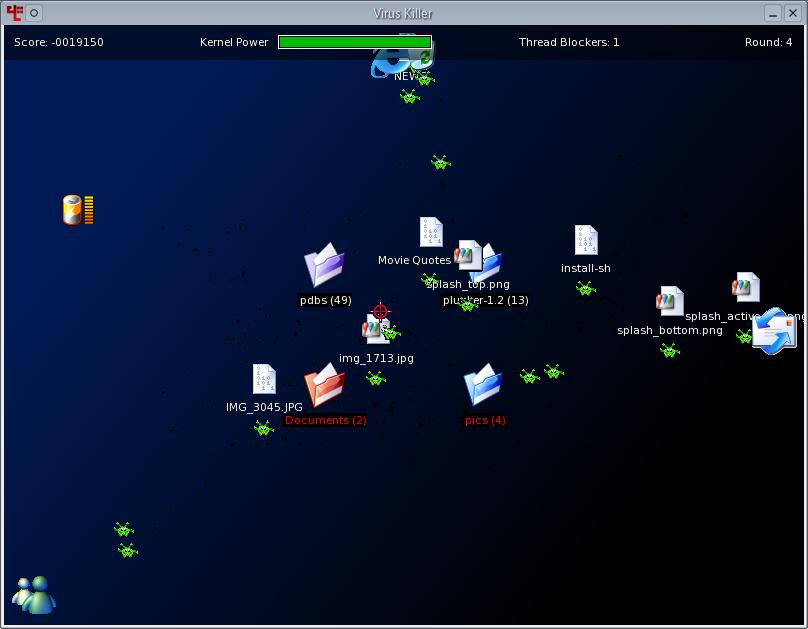Click the splash_active.png file icon
Image resolution: width=808 pixels, height=629 pixels.
(746, 288)
